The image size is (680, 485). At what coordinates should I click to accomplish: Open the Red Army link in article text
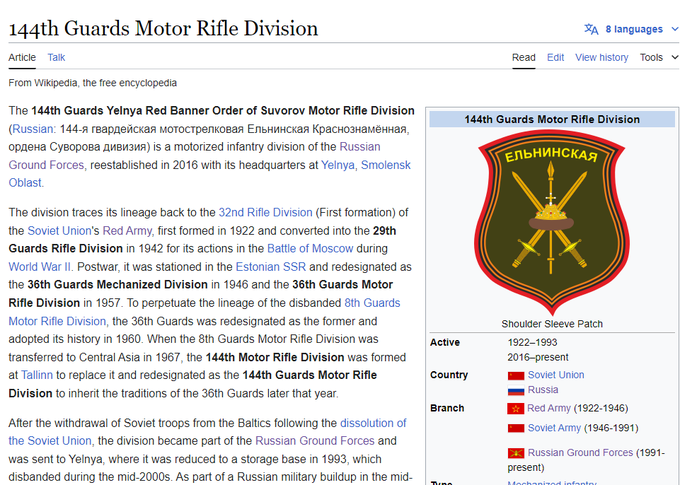[127, 230]
